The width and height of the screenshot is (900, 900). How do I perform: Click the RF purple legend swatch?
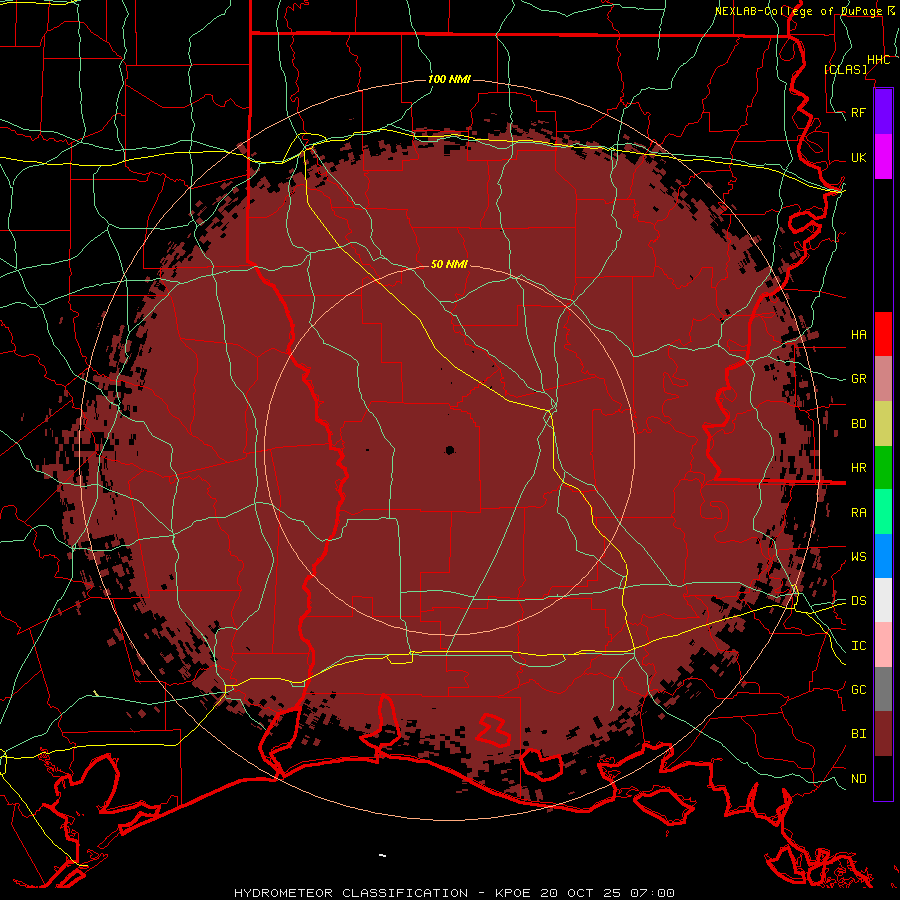pyautogui.click(x=883, y=112)
